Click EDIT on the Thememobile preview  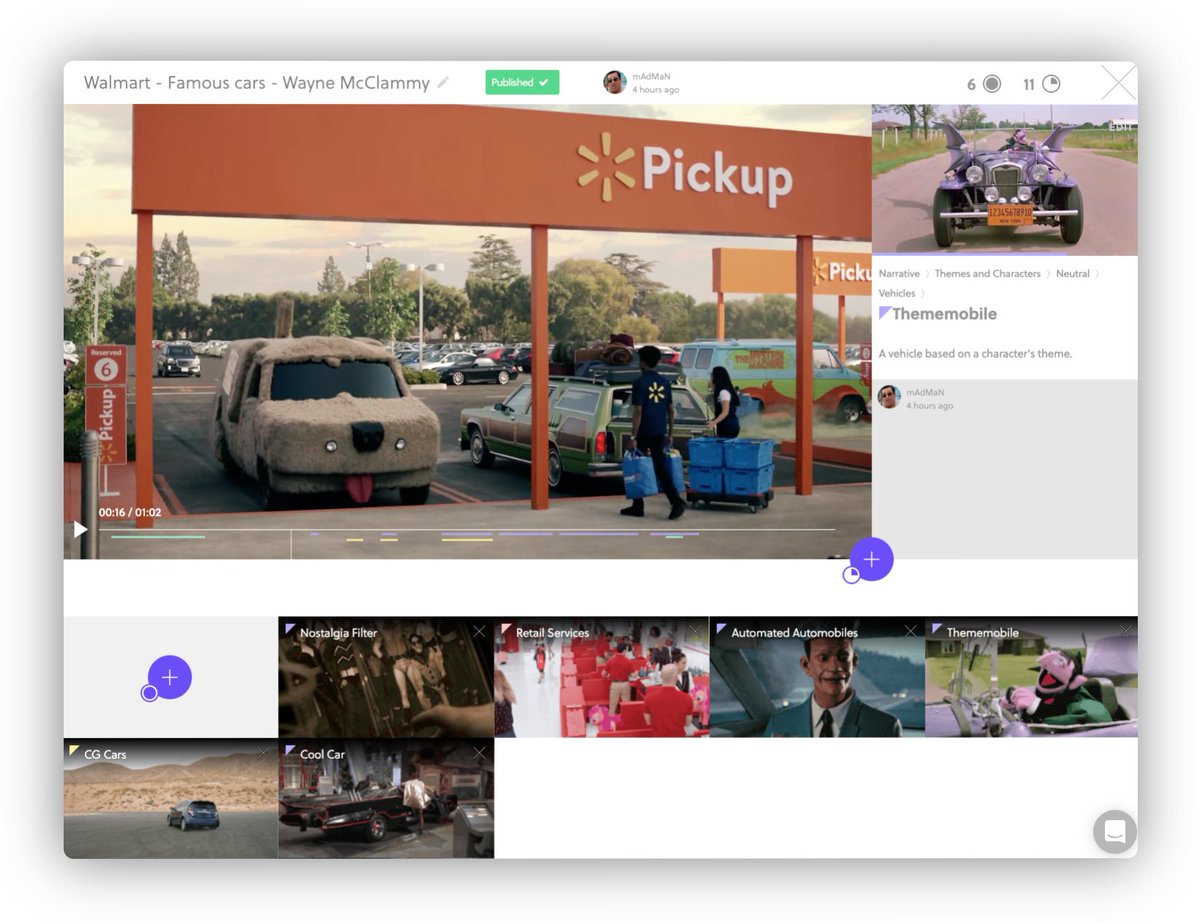tap(1120, 127)
